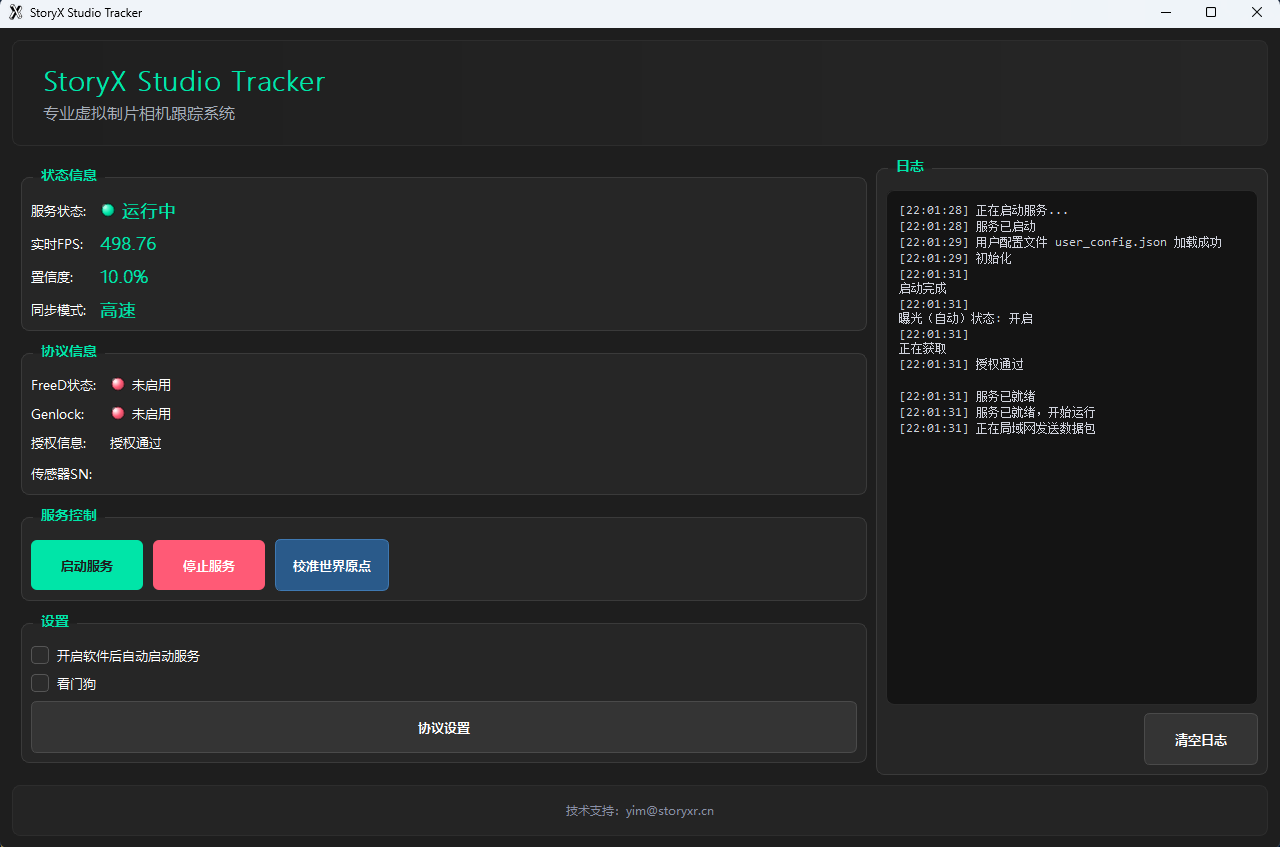Minimize the StoryX Studio Tracker window
Viewport: 1280px width, 847px height.
[1165, 13]
